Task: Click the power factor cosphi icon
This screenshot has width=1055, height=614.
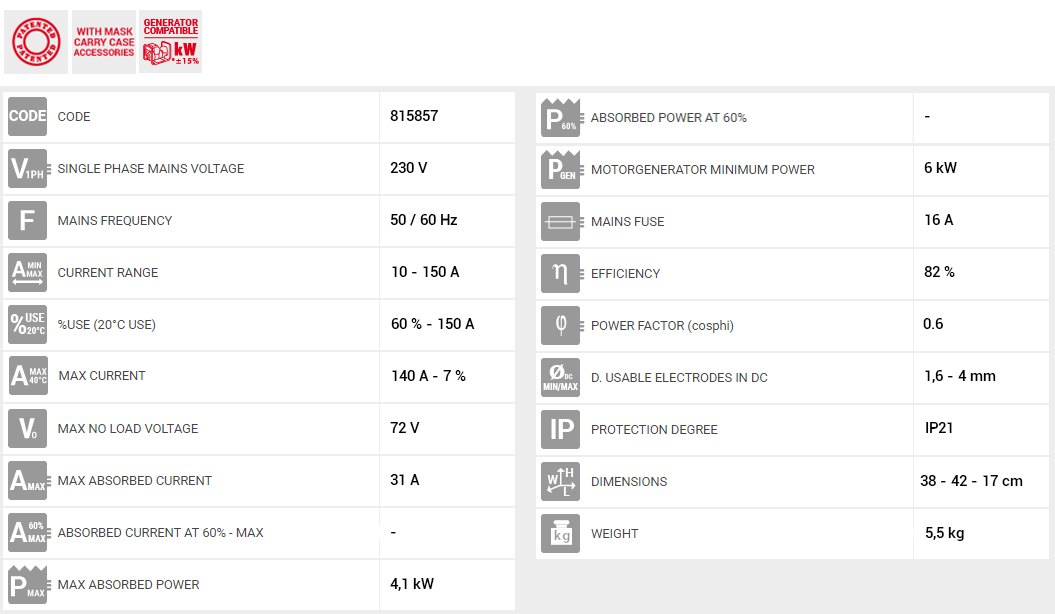Action: pyautogui.click(x=560, y=325)
